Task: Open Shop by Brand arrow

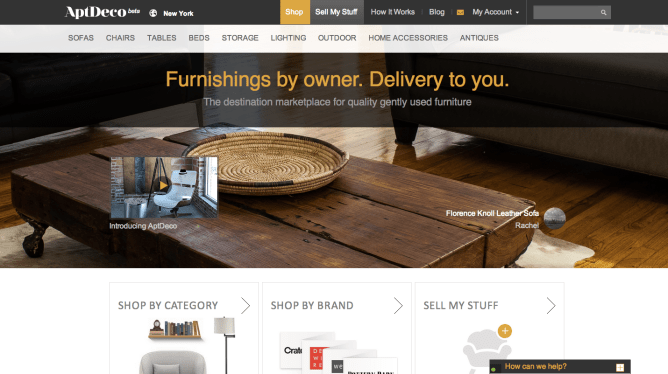Action: click(398, 305)
